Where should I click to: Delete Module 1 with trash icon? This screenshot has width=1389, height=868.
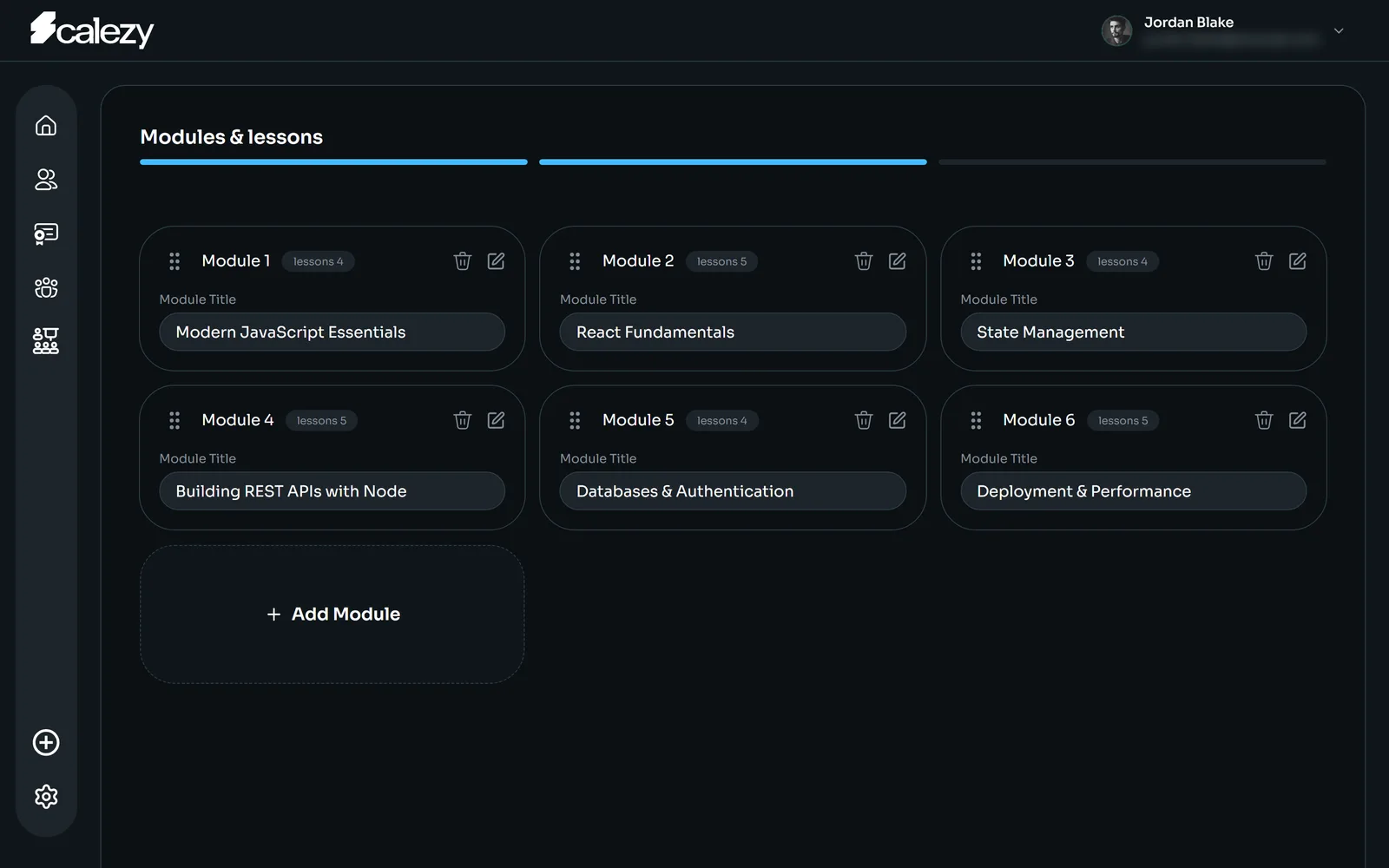(463, 261)
